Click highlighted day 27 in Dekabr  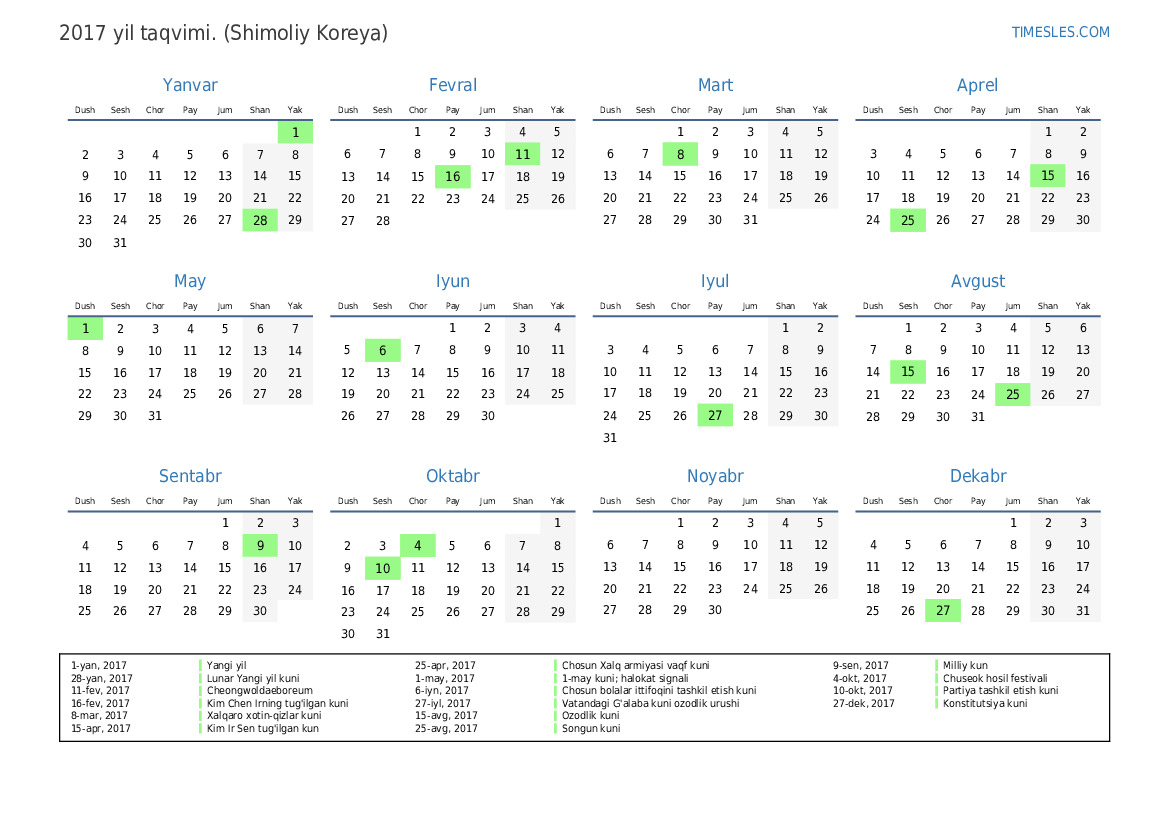[x=942, y=611]
